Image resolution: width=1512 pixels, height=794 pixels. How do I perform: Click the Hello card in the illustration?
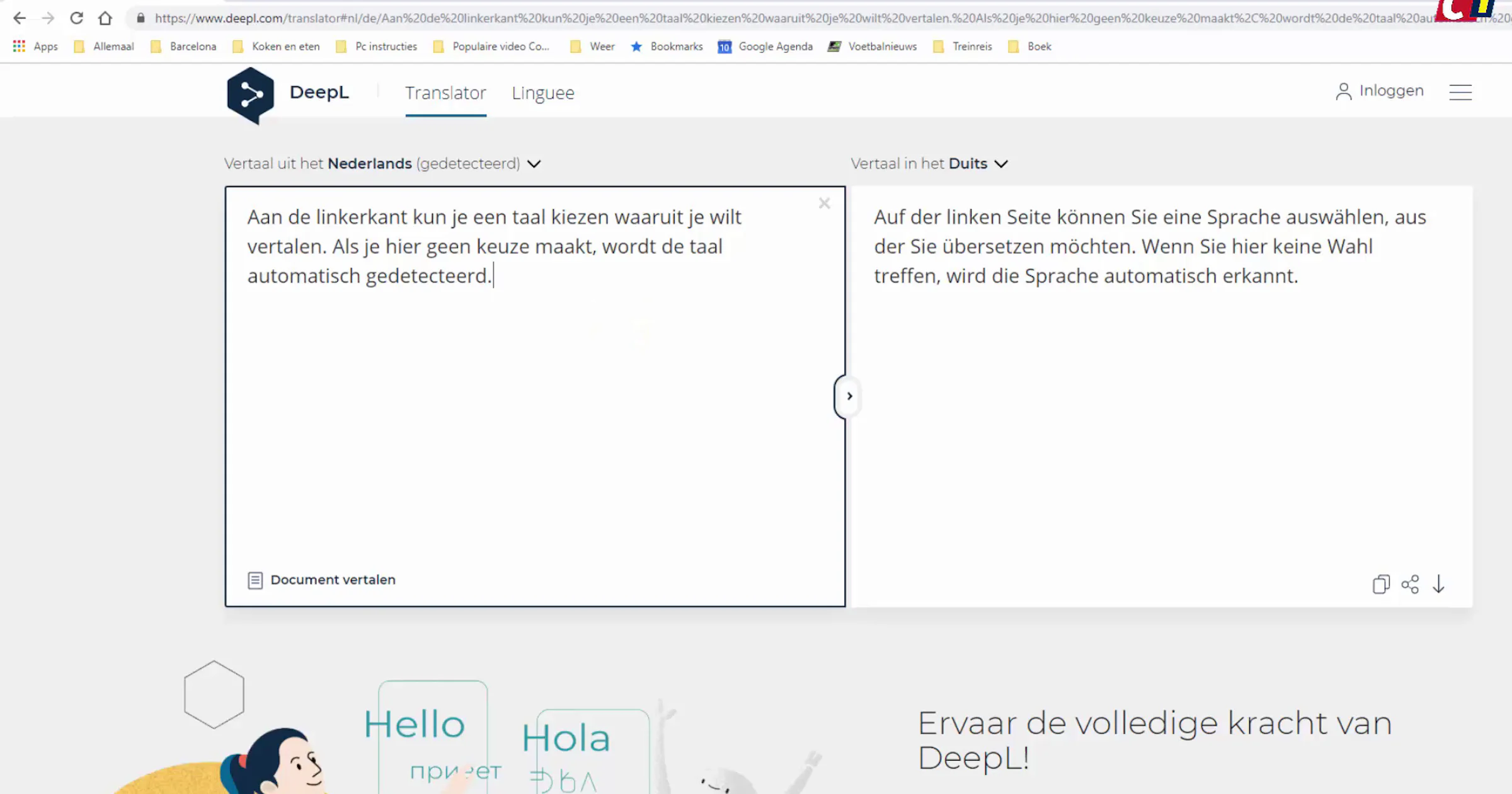(433, 737)
